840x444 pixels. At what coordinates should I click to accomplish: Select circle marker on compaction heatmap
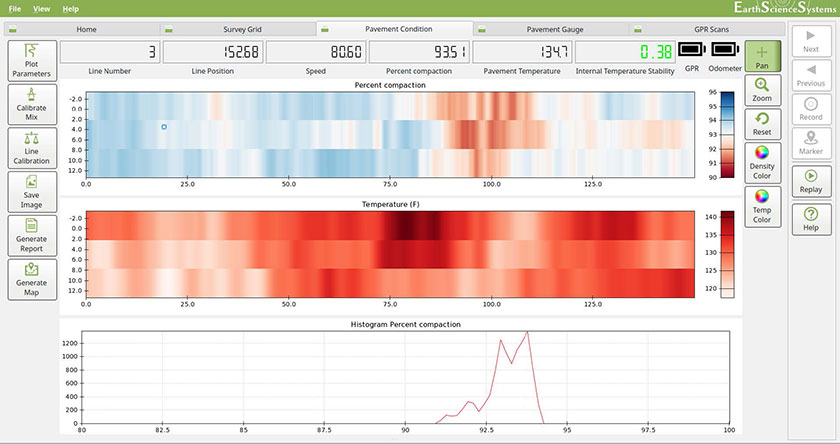tap(164, 127)
